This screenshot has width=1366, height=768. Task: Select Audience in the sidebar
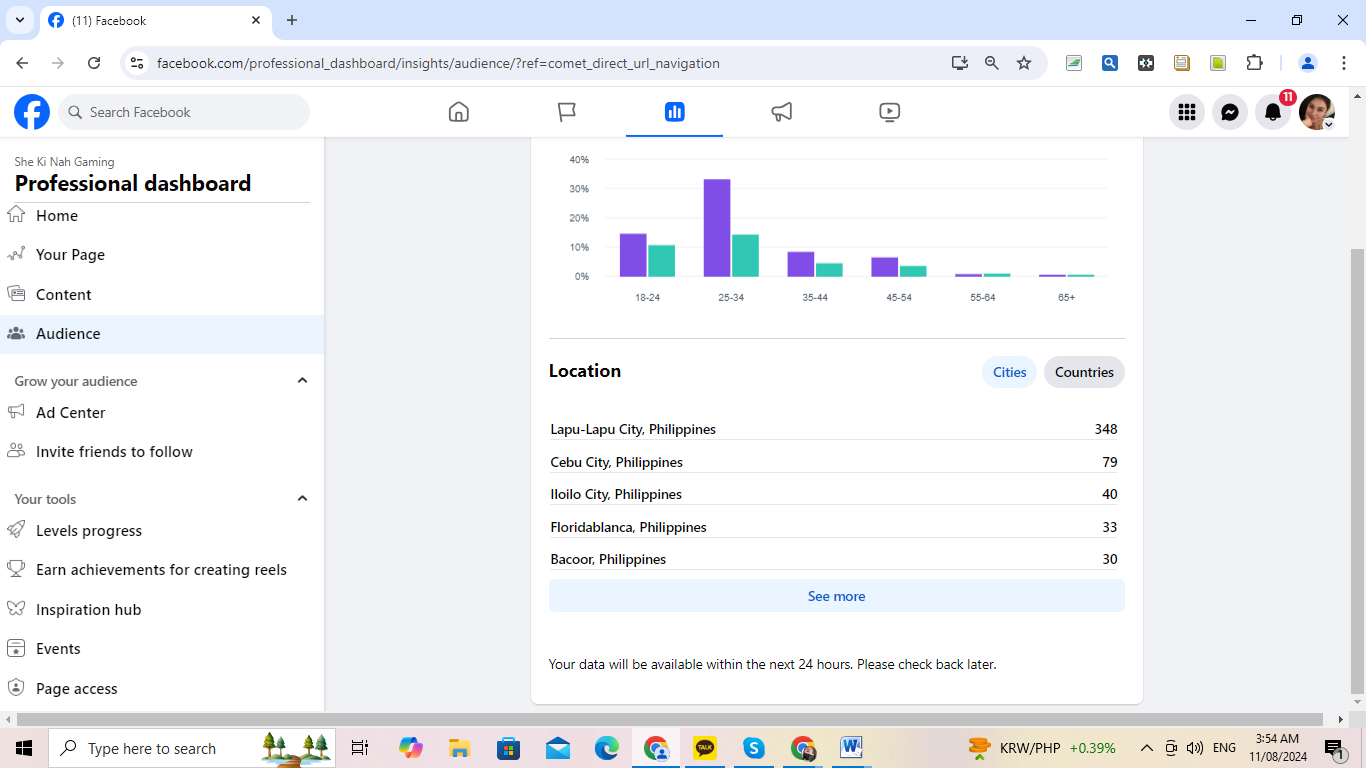(x=162, y=334)
